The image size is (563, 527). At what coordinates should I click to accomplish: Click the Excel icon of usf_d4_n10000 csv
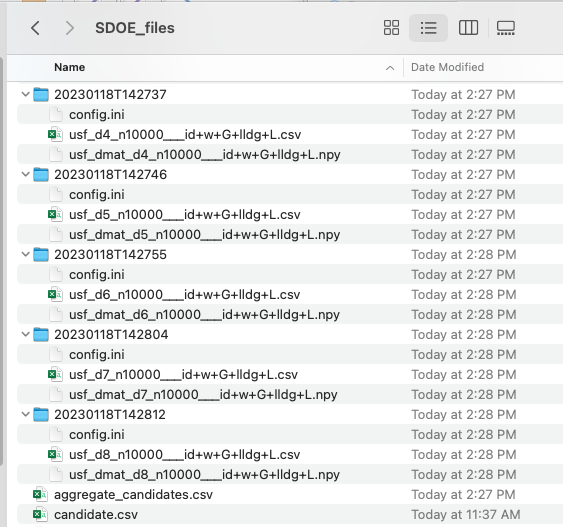(x=55, y=134)
